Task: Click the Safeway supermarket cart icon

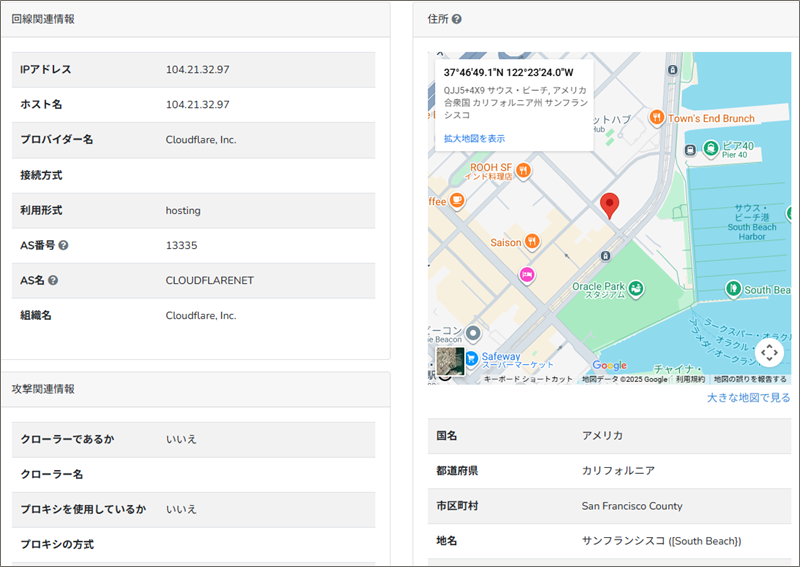Action: [469, 358]
